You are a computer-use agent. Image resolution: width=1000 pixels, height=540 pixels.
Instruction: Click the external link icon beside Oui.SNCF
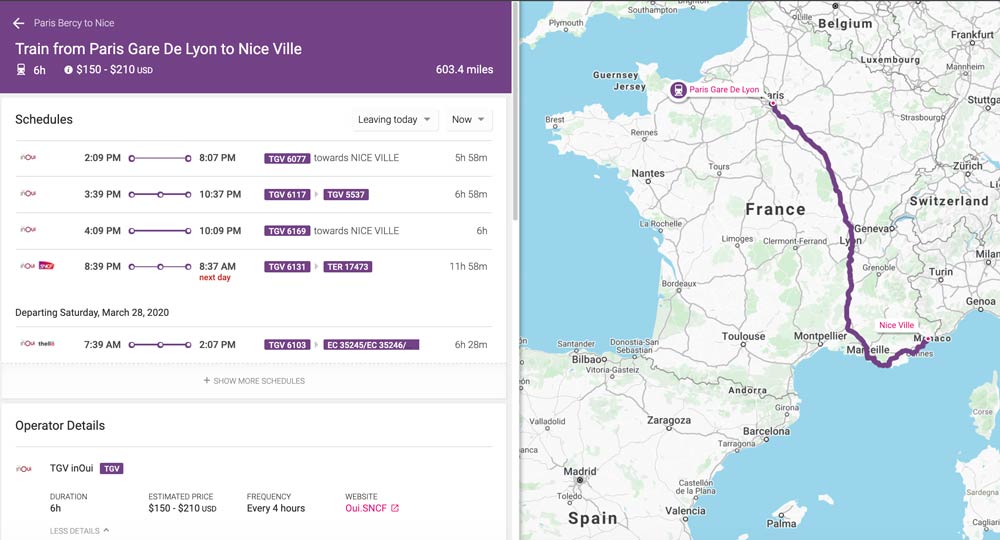395,508
